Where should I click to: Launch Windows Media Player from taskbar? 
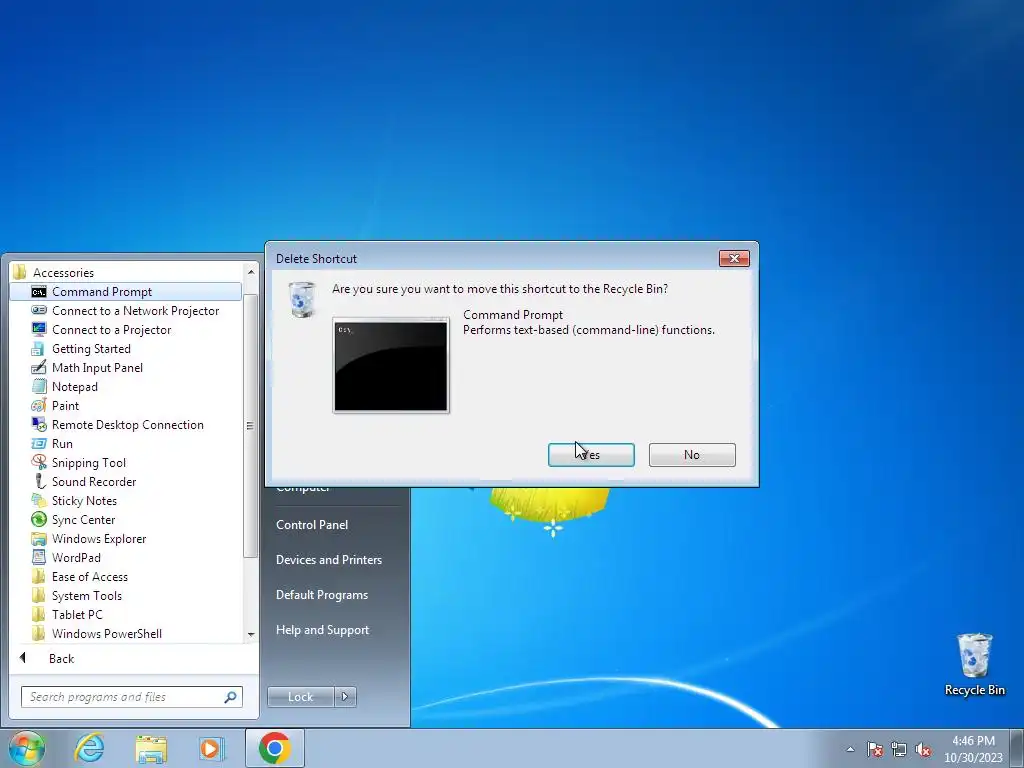point(212,748)
